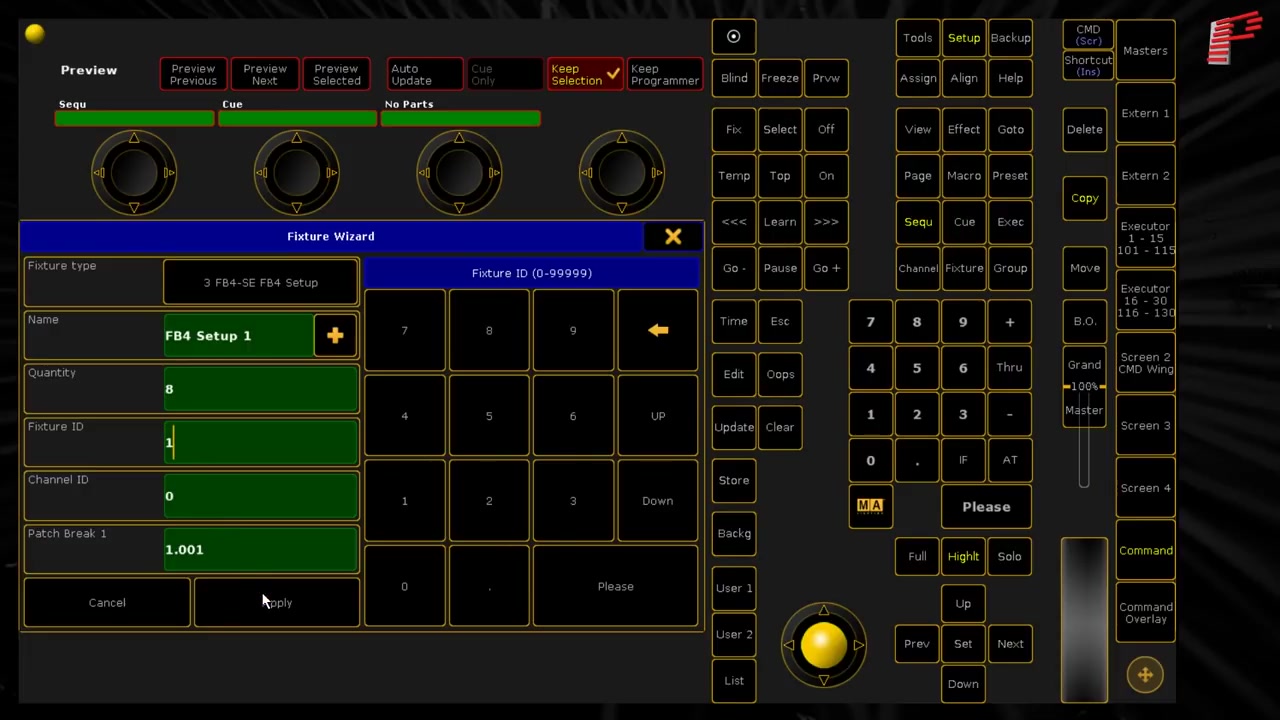This screenshot has width=1280, height=720.
Task: Click the yellow backspace arrow on keypad
Action: (658, 331)
